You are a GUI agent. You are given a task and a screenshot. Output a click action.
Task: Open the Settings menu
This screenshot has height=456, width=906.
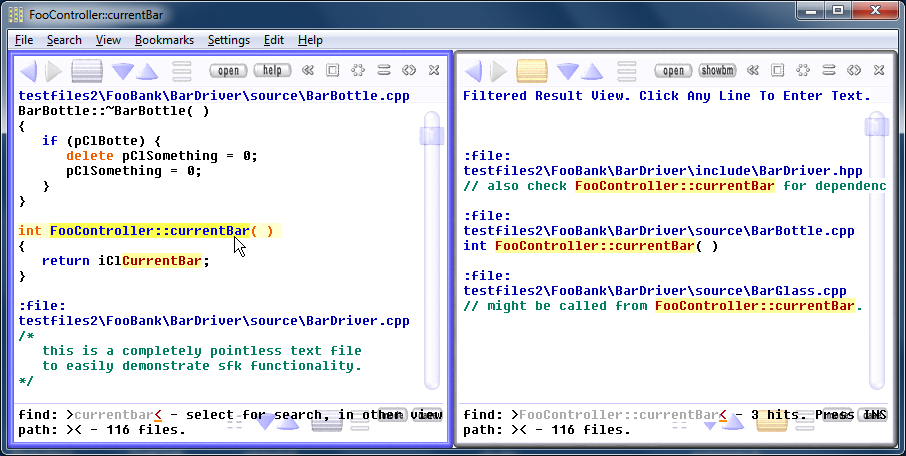pyautogui.click(x=229, y=40)
